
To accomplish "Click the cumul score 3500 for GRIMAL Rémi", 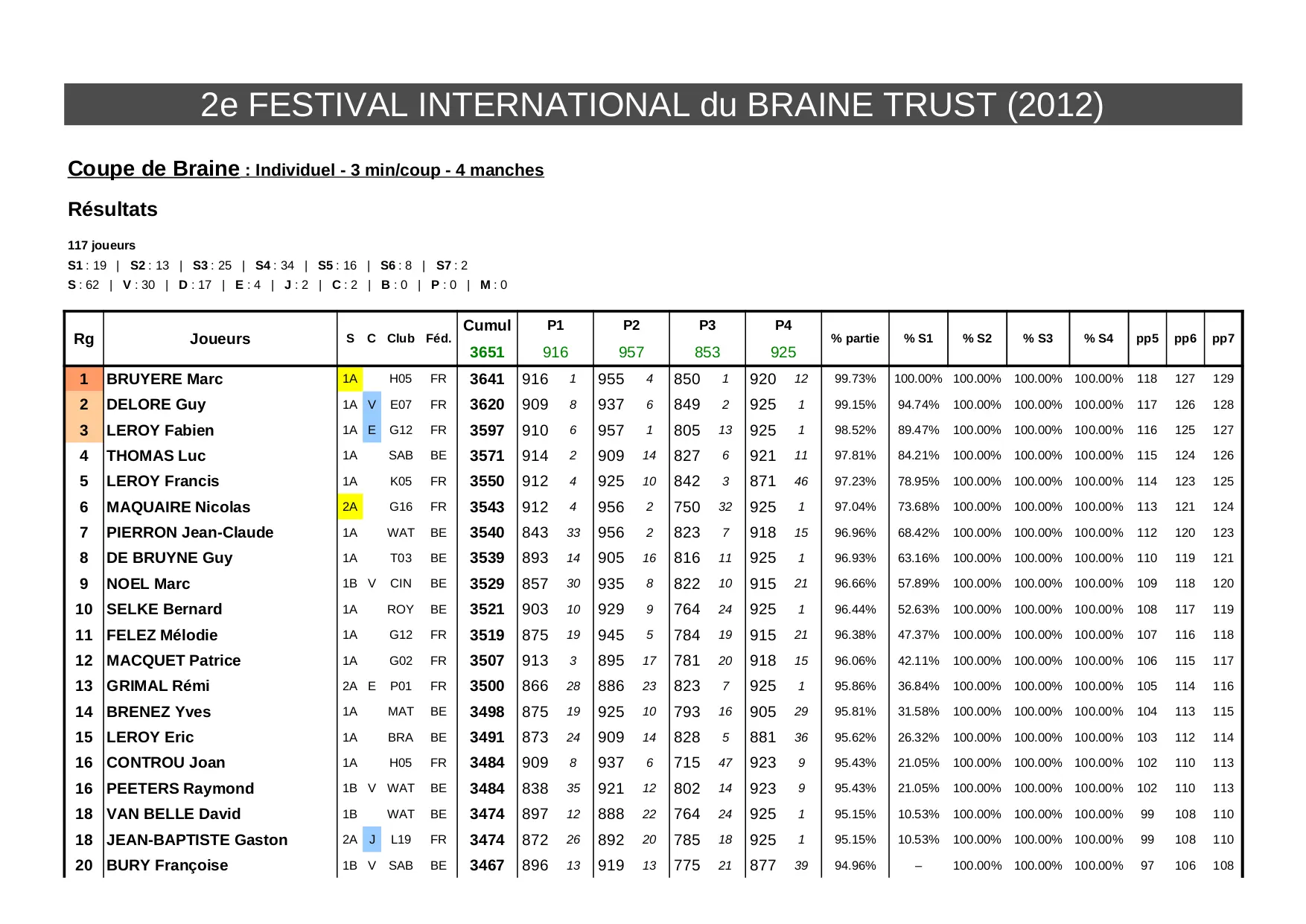I will point(487,686).
